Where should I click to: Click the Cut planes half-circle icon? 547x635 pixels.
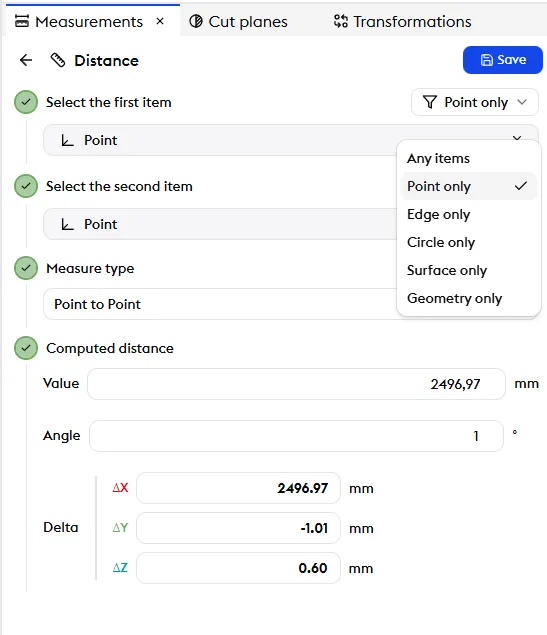[196, 21]
